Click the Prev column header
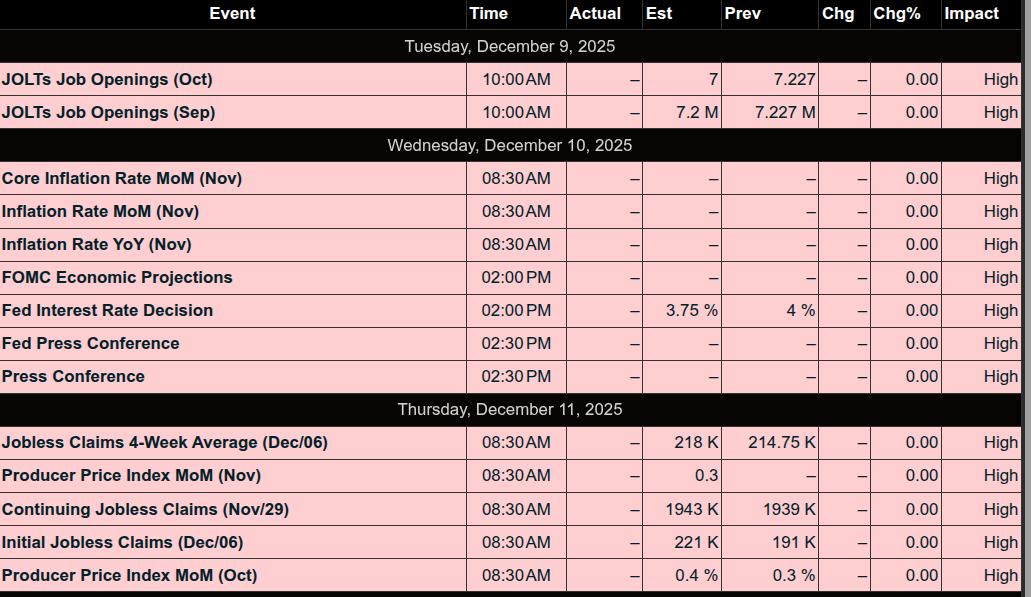The image size is (1031, 597). pyautogui.click(x=742, y=14)
